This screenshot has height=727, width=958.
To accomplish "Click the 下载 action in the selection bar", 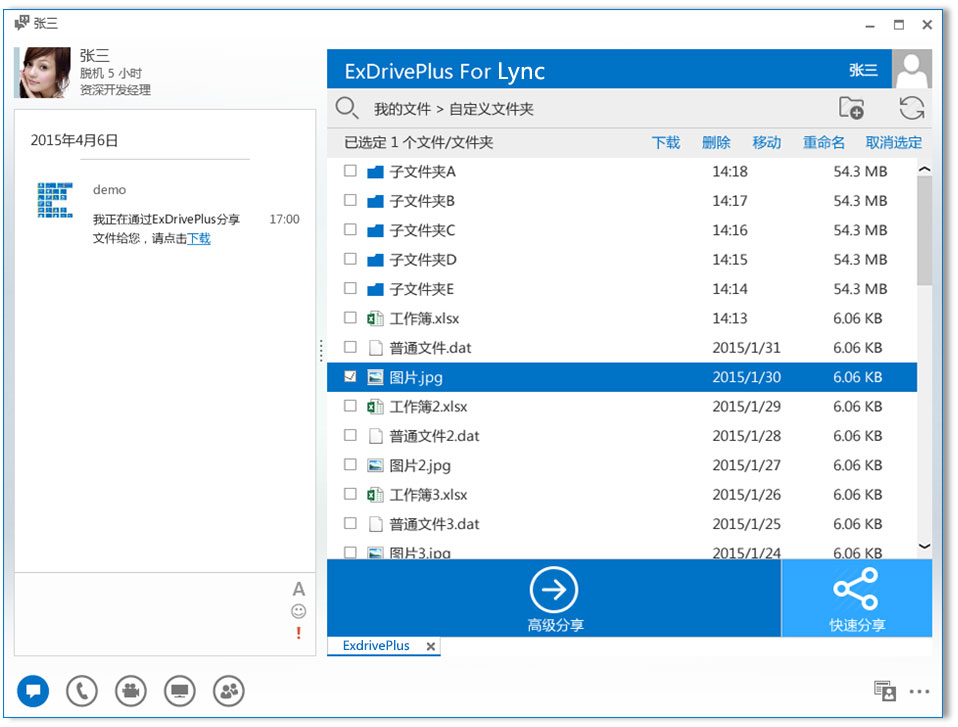I will 666,142.
